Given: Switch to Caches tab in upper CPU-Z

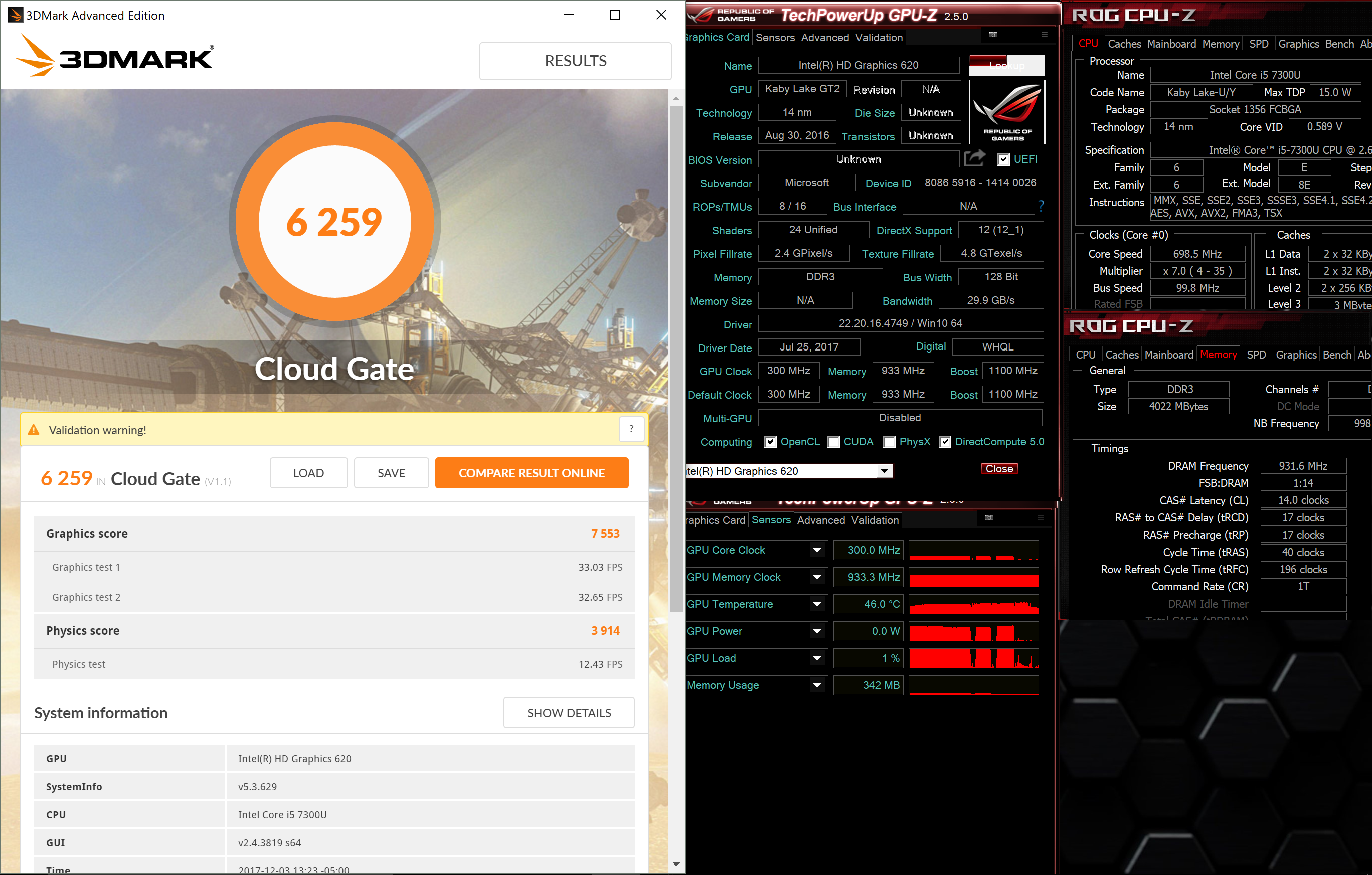Looking at the screenshot, I should [x=1124, y=44].
